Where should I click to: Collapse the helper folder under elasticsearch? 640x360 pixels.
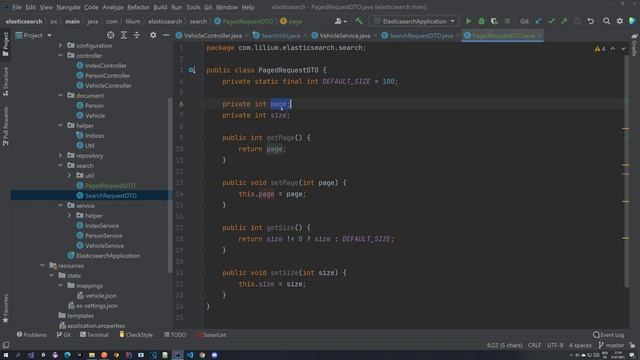coord(60,125)
